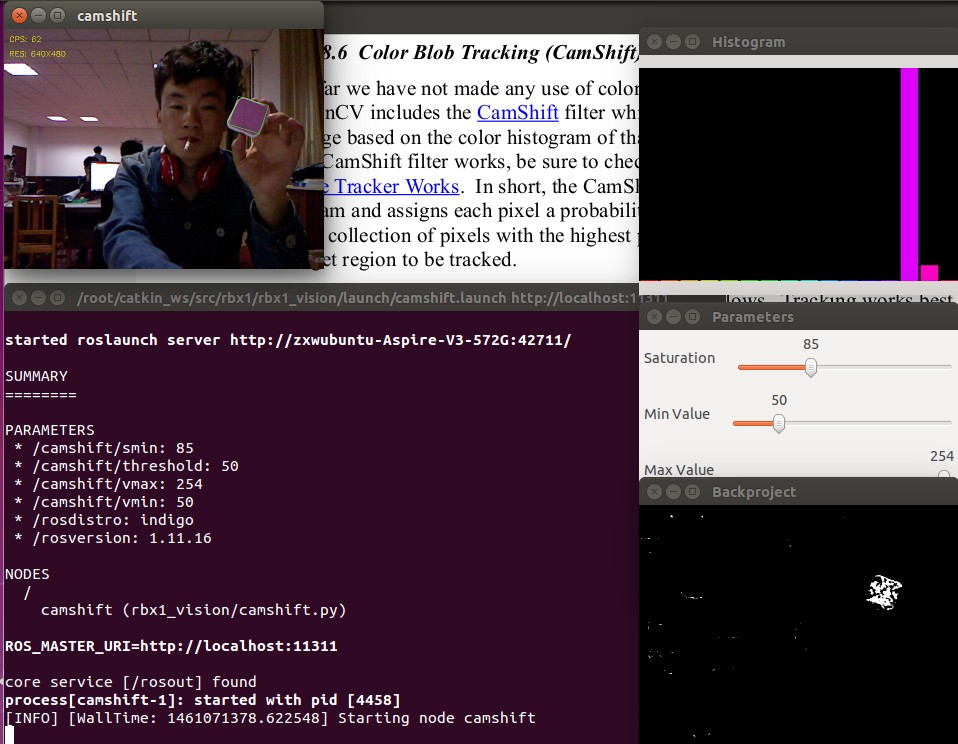Close the Parameters window

[x=654, y=316]
